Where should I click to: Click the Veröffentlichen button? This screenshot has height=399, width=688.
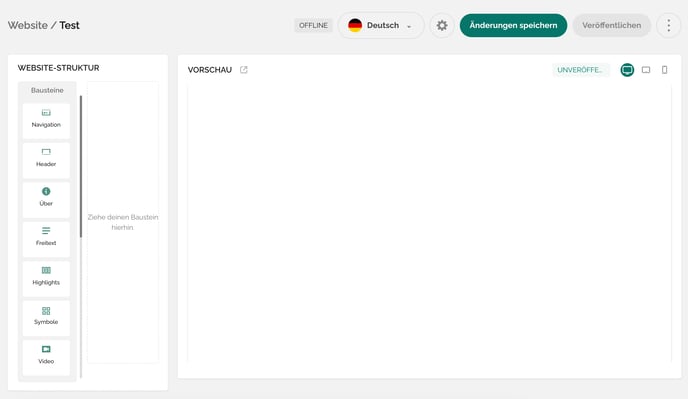pos(612,25)
